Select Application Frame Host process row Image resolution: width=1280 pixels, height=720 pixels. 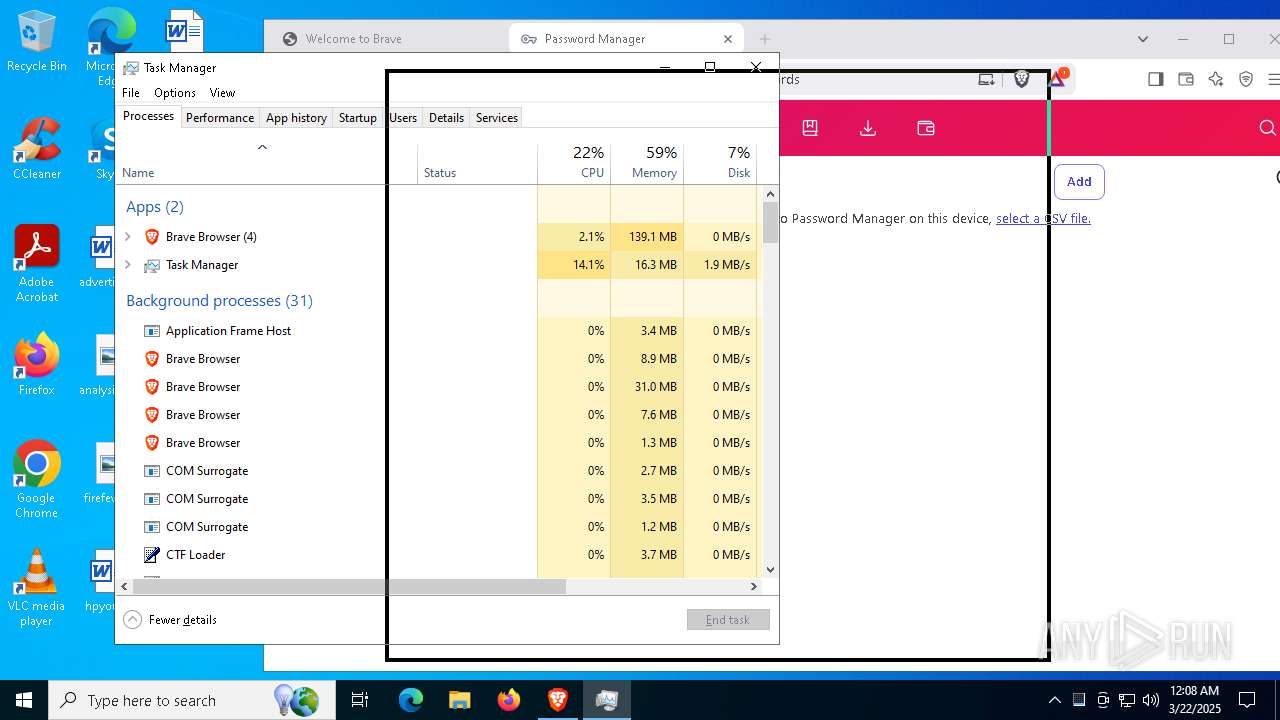click(438, 331)
